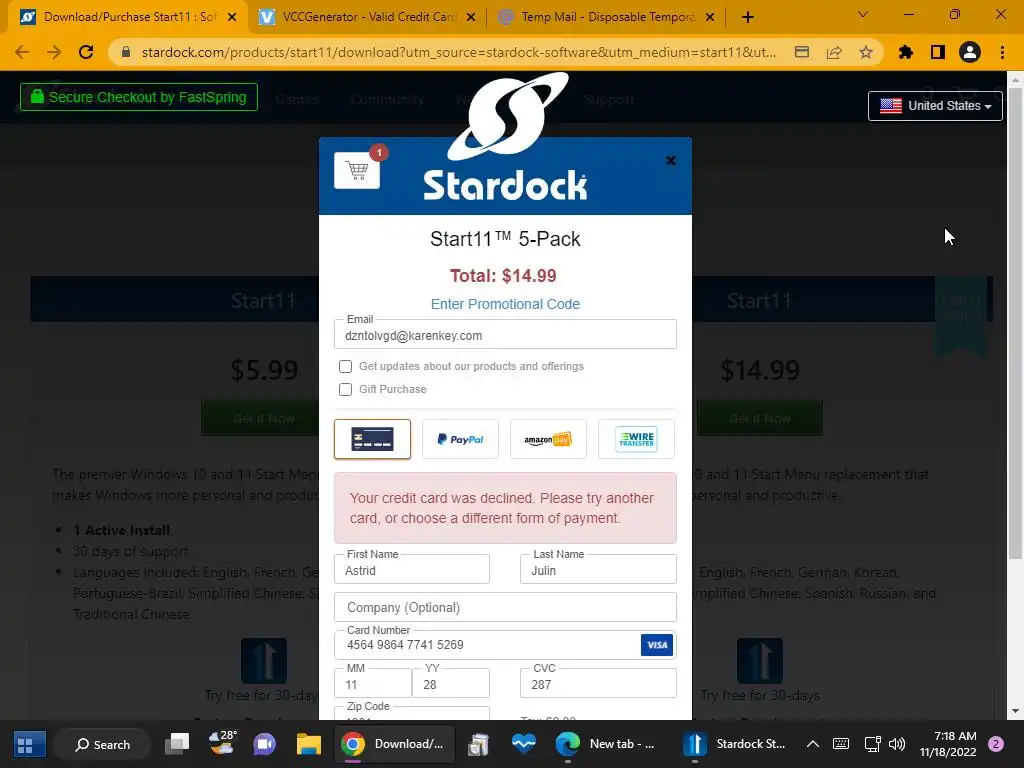Click Secure Checkout by FastSpring badge
This screenshot has width=1024, height=768.
tap(138, 97)
